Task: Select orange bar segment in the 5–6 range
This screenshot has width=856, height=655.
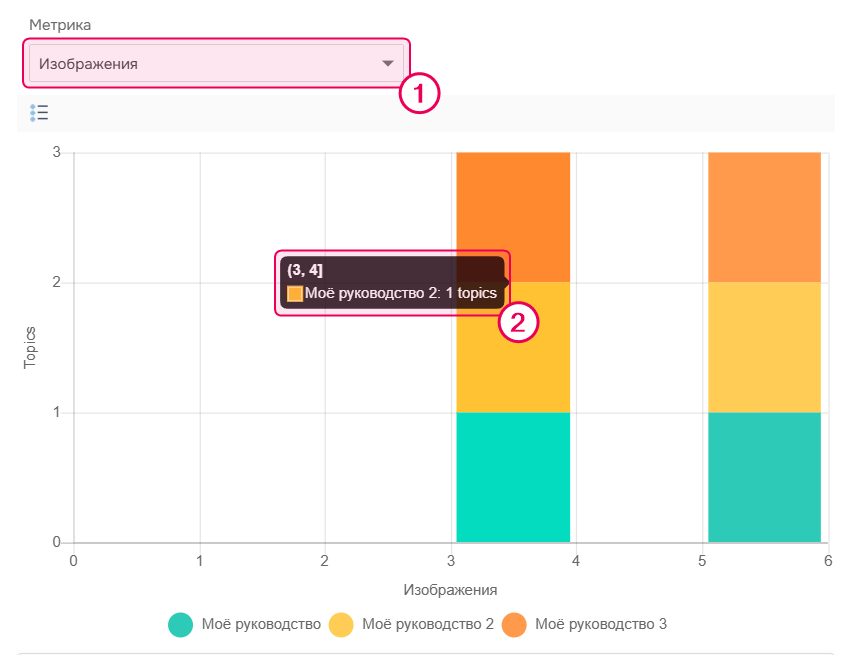Action: 764,217
